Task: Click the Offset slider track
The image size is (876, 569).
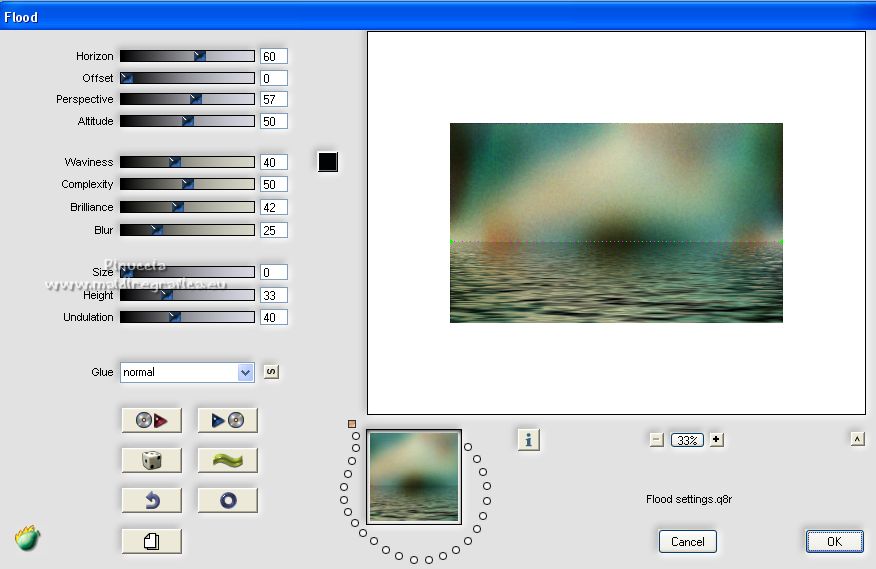Action: pyautogui.click(x=187, y=78)
